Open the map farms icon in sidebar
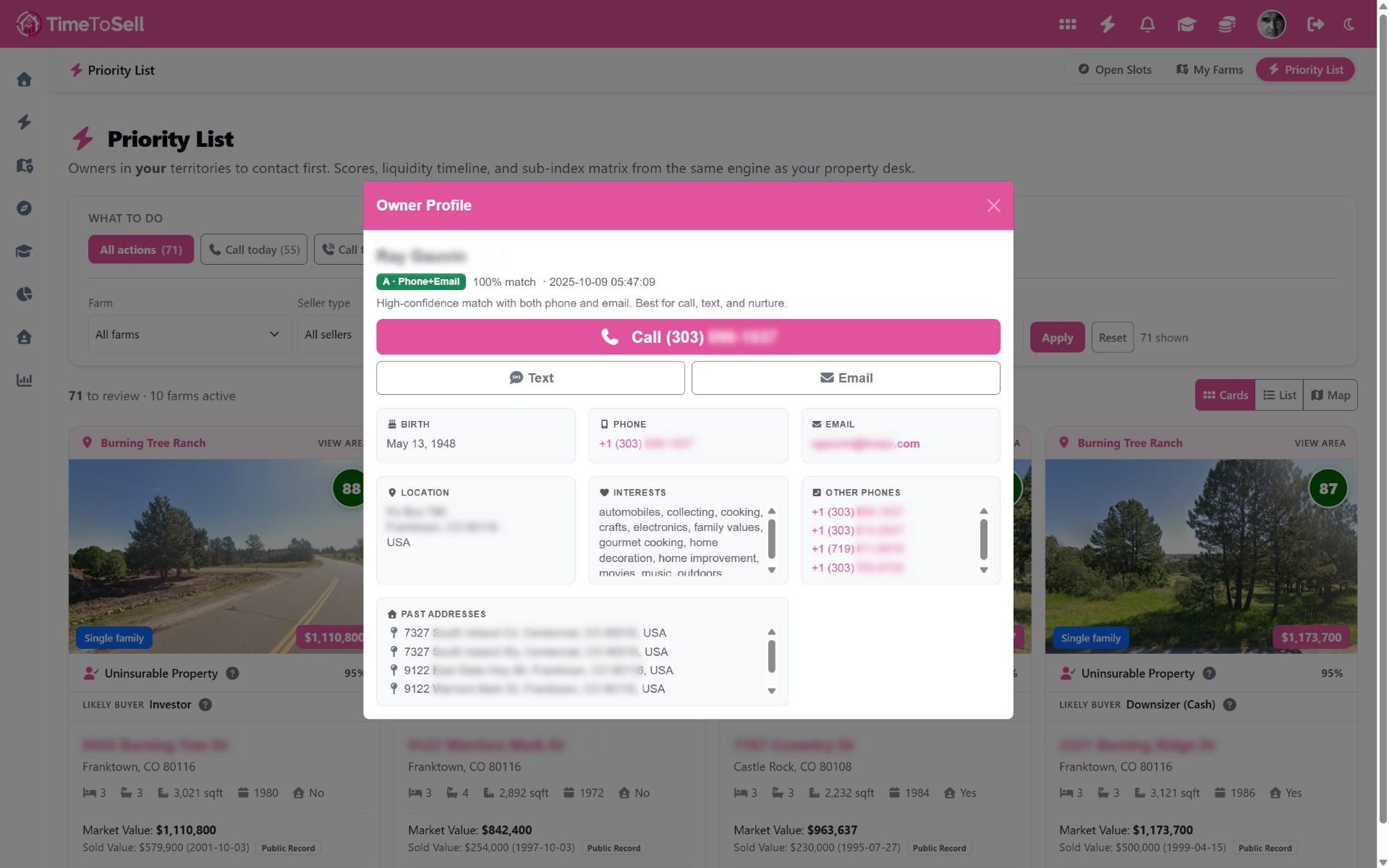The width and height of the screenshot is (1389, 868). 24,166
